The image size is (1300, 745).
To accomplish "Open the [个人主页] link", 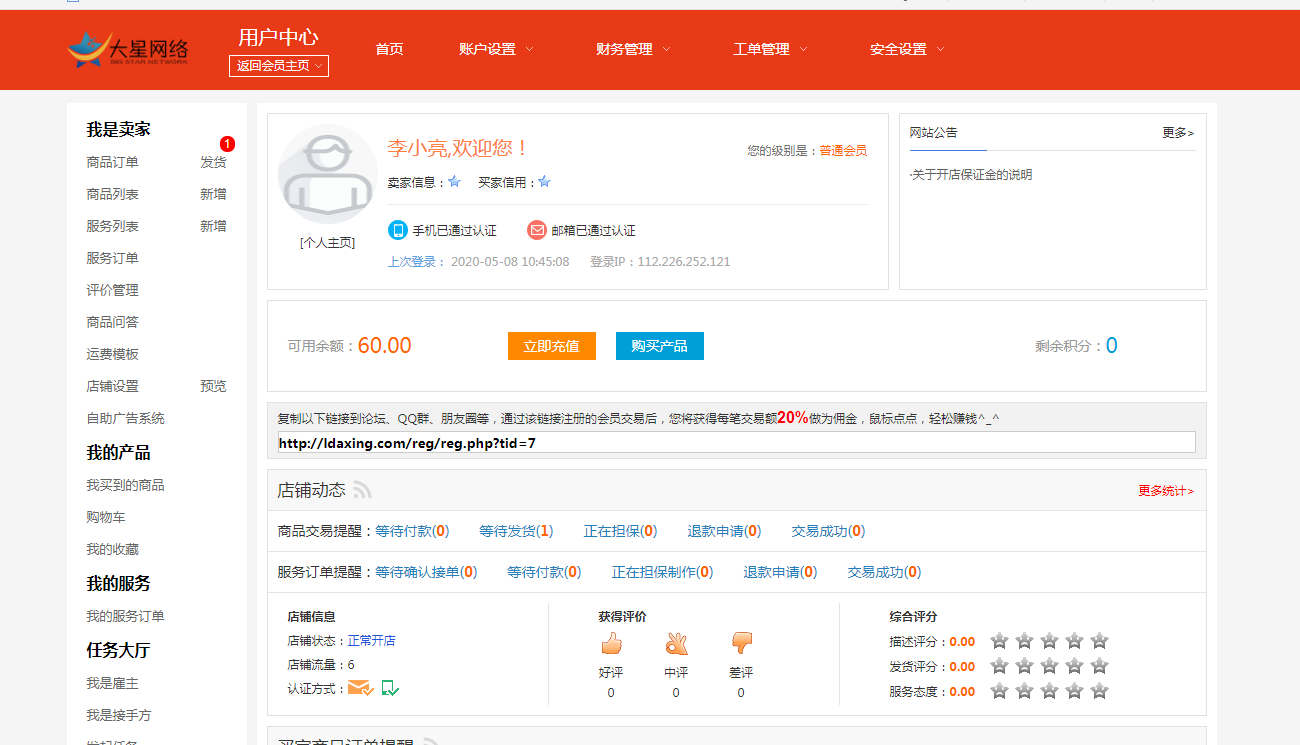I will (x=327, y=242).
